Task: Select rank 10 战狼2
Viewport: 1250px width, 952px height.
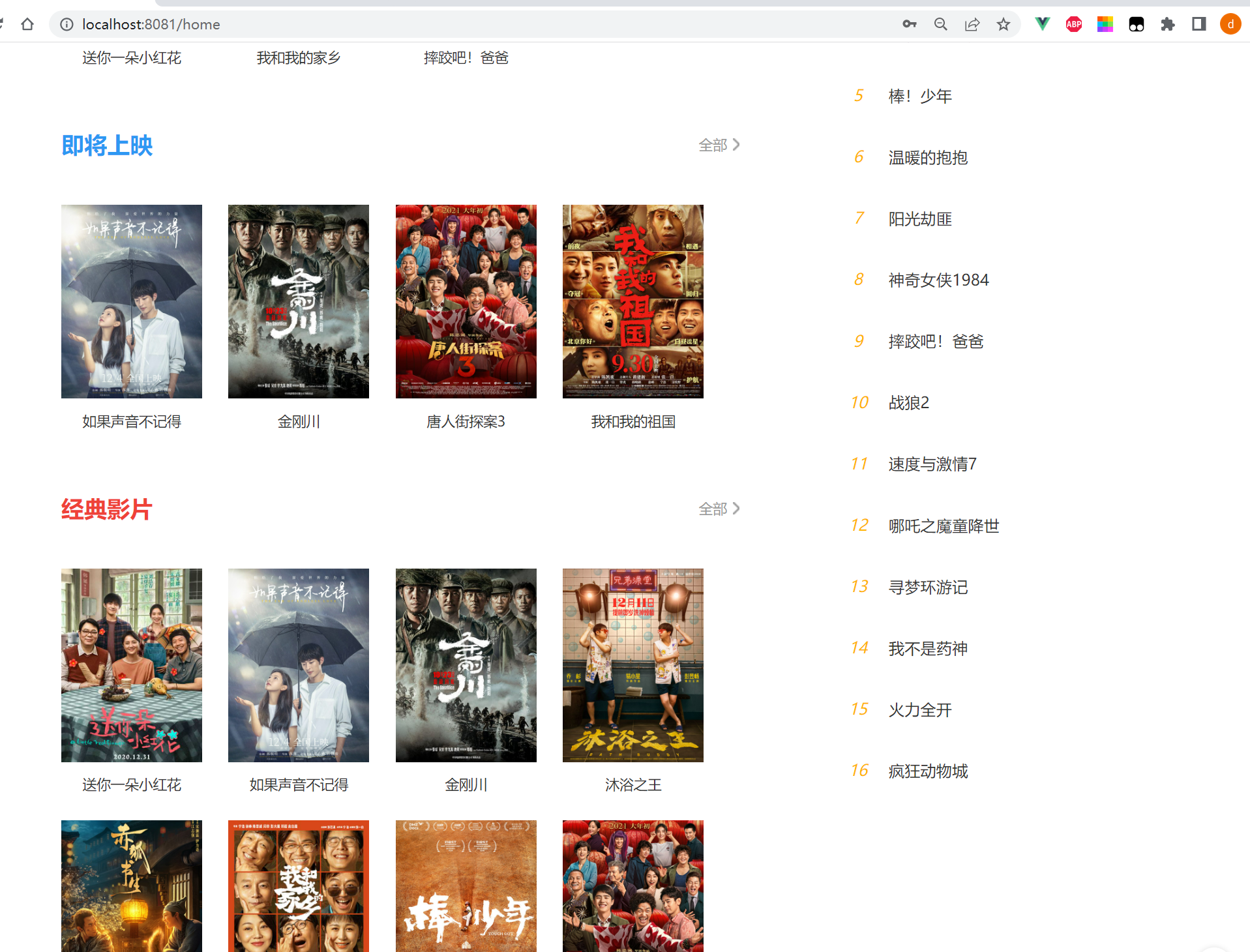Action: point(908,403)
